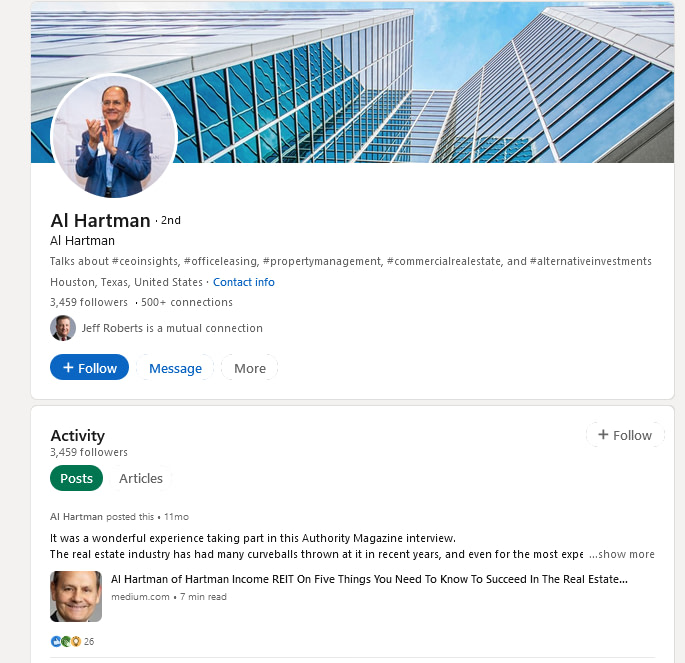
Task: Click the 'posted this 11mo' timestamp line
Action: (x=119, y=517)
